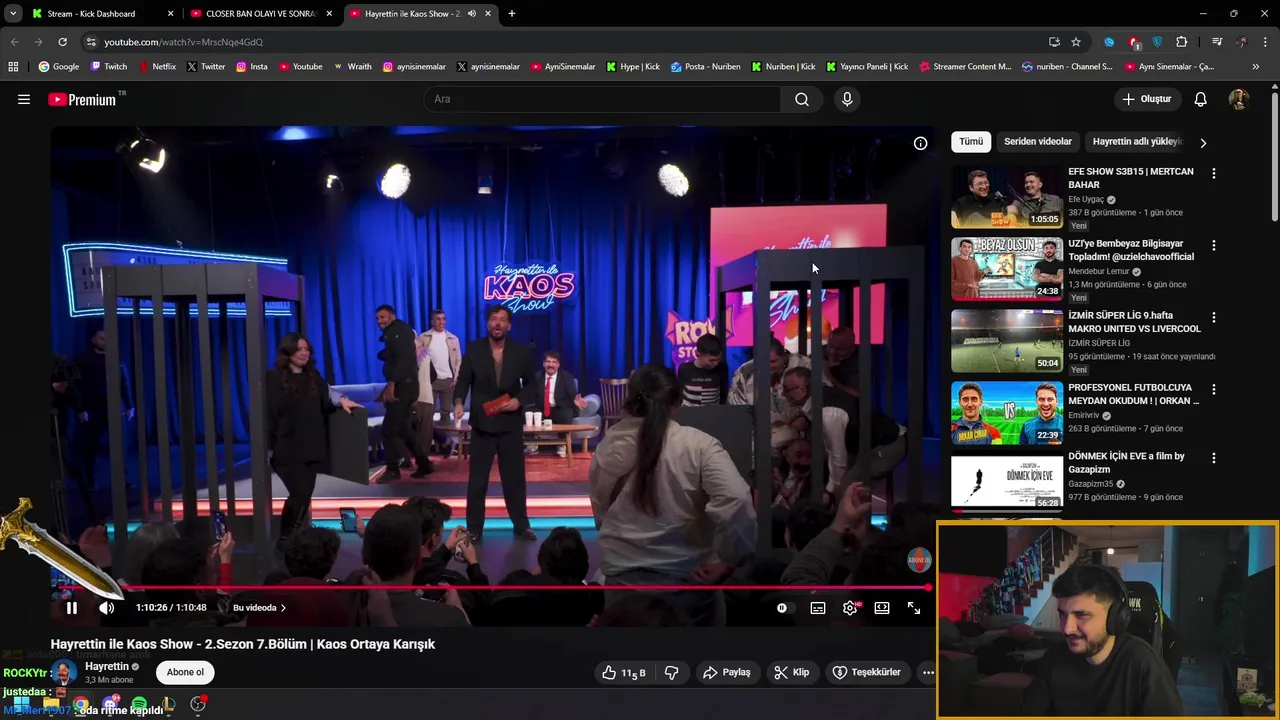Toggle subtitles/closed captions in the player

pos(818,608)
